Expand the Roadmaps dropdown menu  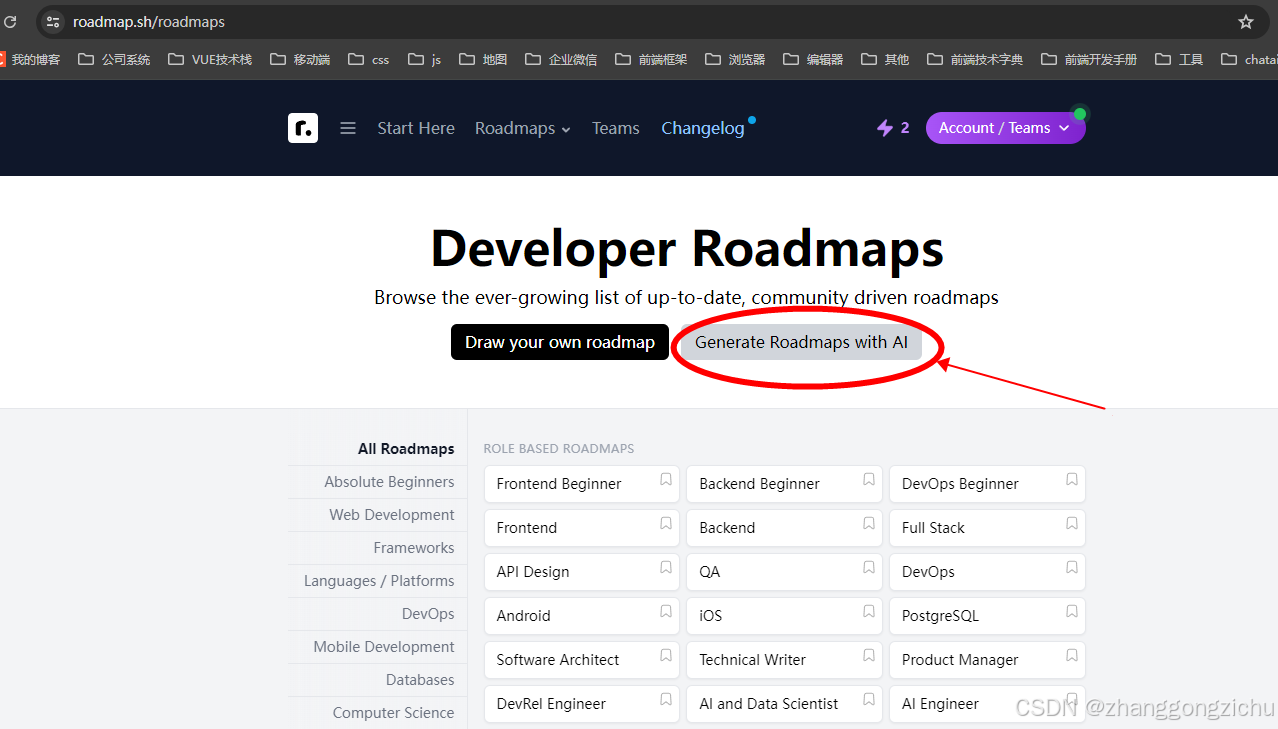(x=522, y=128)
